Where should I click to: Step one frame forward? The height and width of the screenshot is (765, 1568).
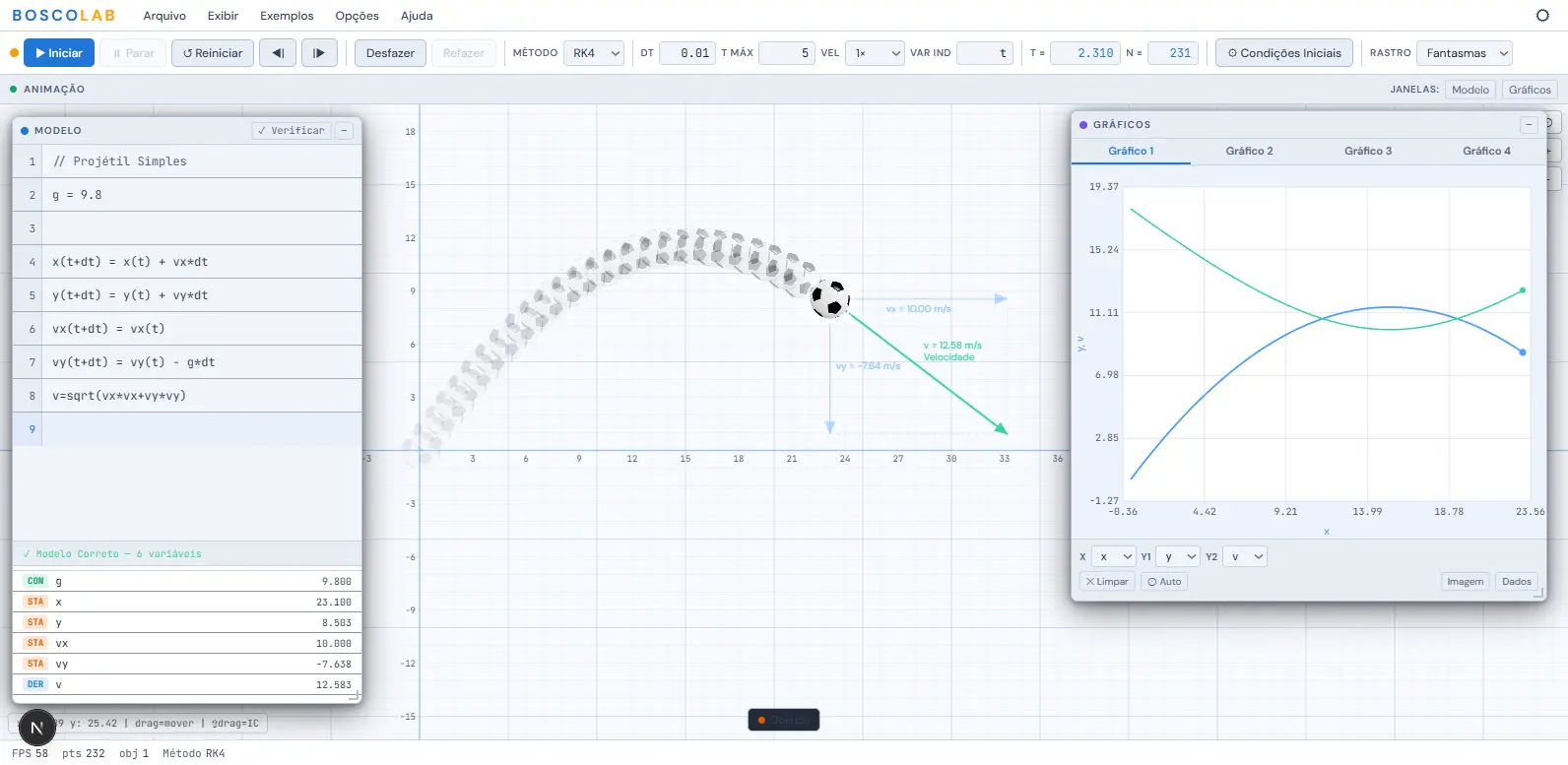pyautogui.click(x=319, y=53)
